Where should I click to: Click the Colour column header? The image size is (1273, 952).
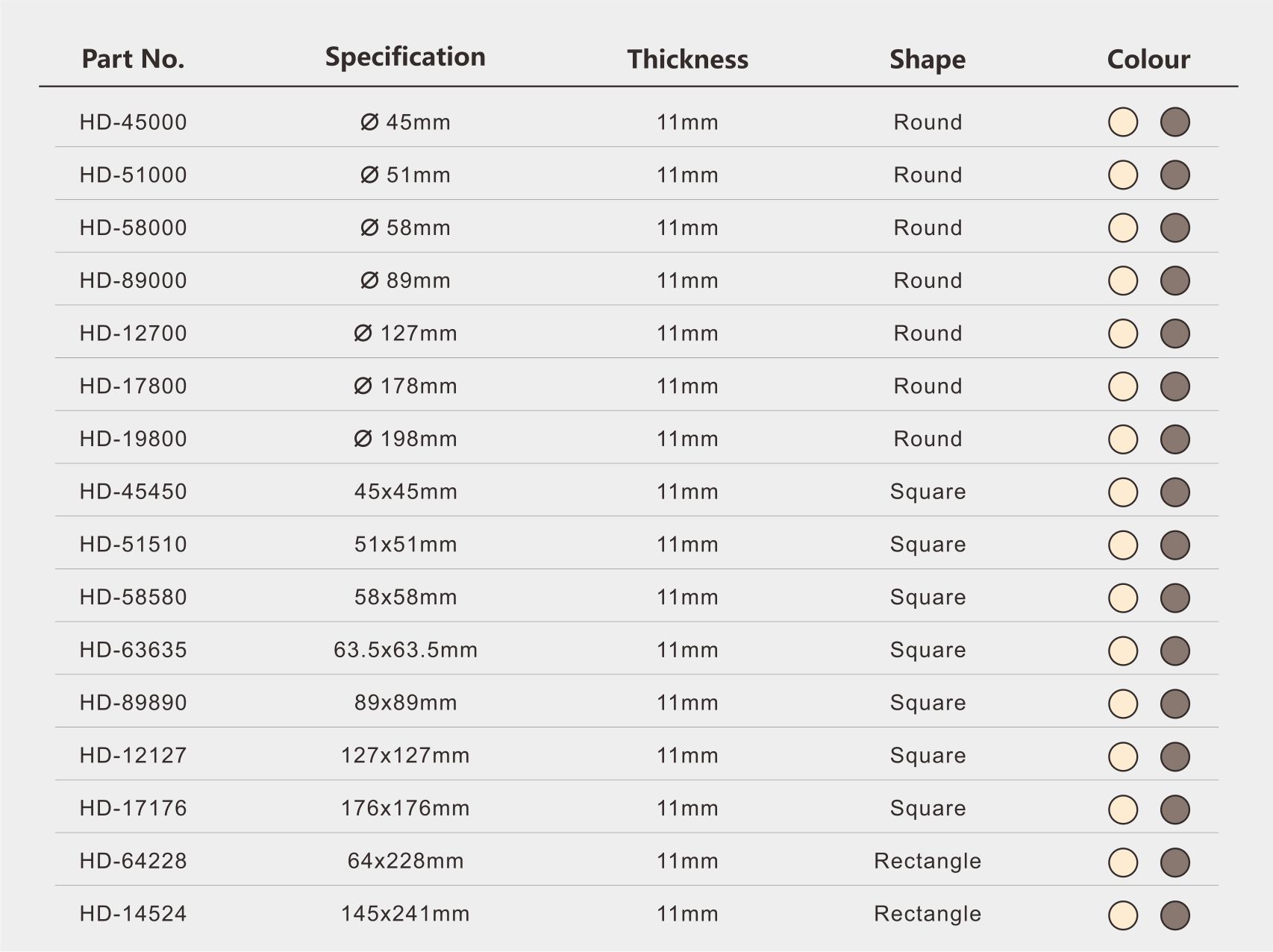point(1148,60)
